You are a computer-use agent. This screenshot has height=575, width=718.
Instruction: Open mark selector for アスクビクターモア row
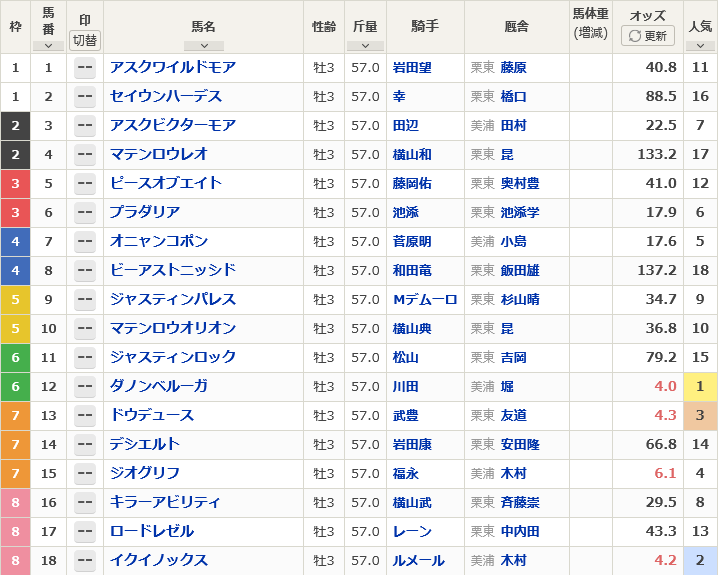click(x=85, y=125)
